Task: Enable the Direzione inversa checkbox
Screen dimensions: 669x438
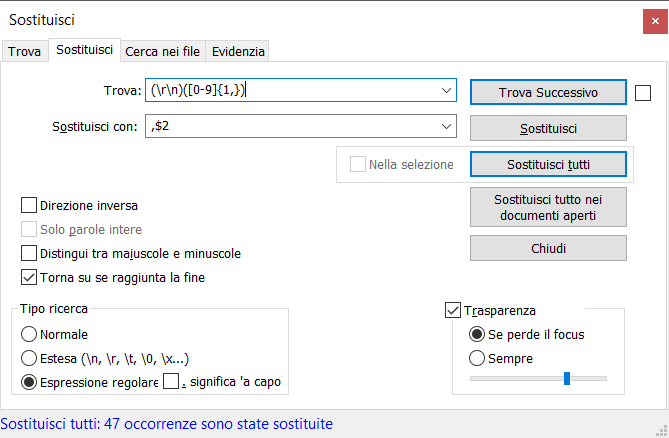Action: point(29,206)
